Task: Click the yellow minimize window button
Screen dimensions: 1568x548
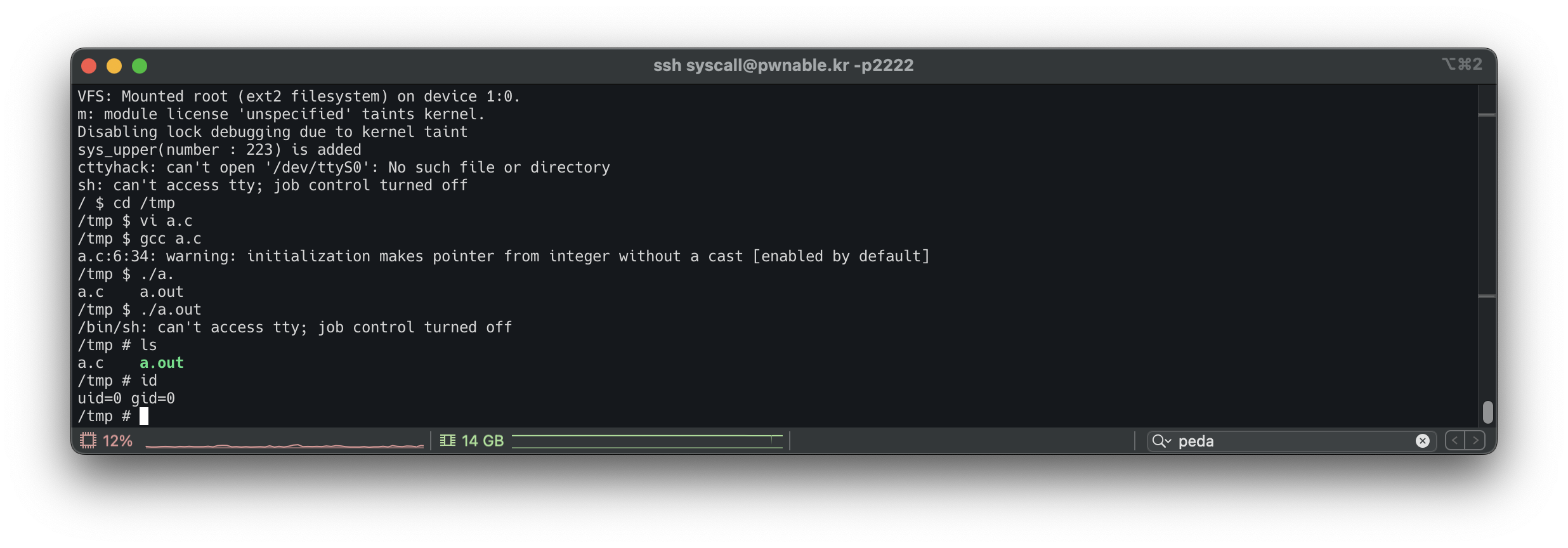Action: coord(114,66)
